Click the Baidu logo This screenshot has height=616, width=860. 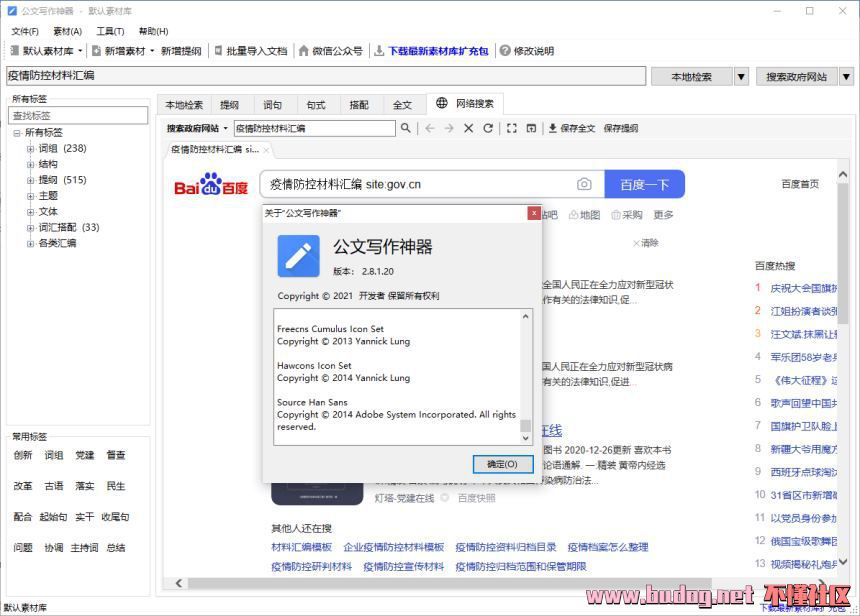[211, 184]
